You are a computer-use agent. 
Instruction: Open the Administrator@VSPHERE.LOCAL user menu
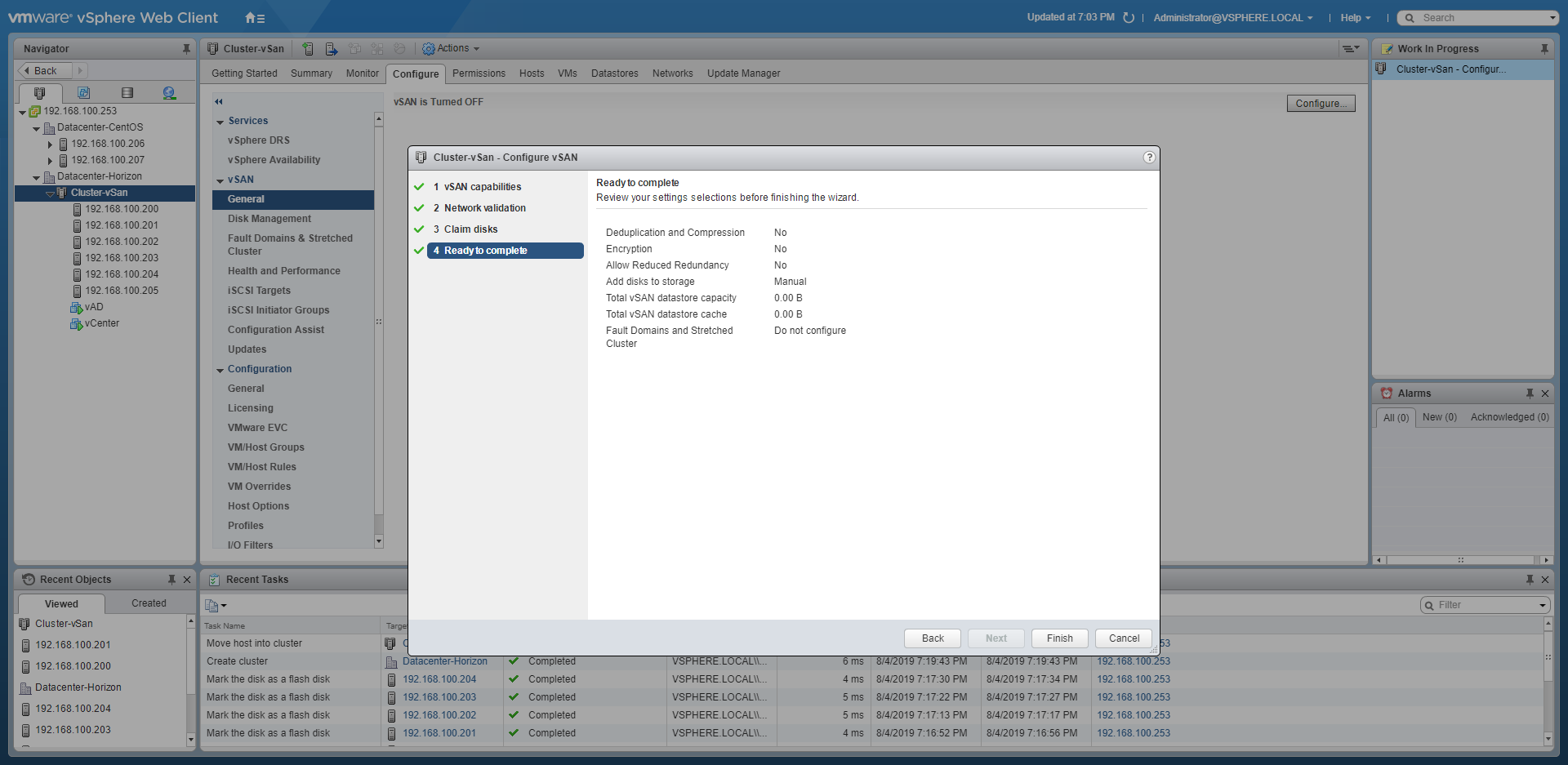[x=1232, y=18]
